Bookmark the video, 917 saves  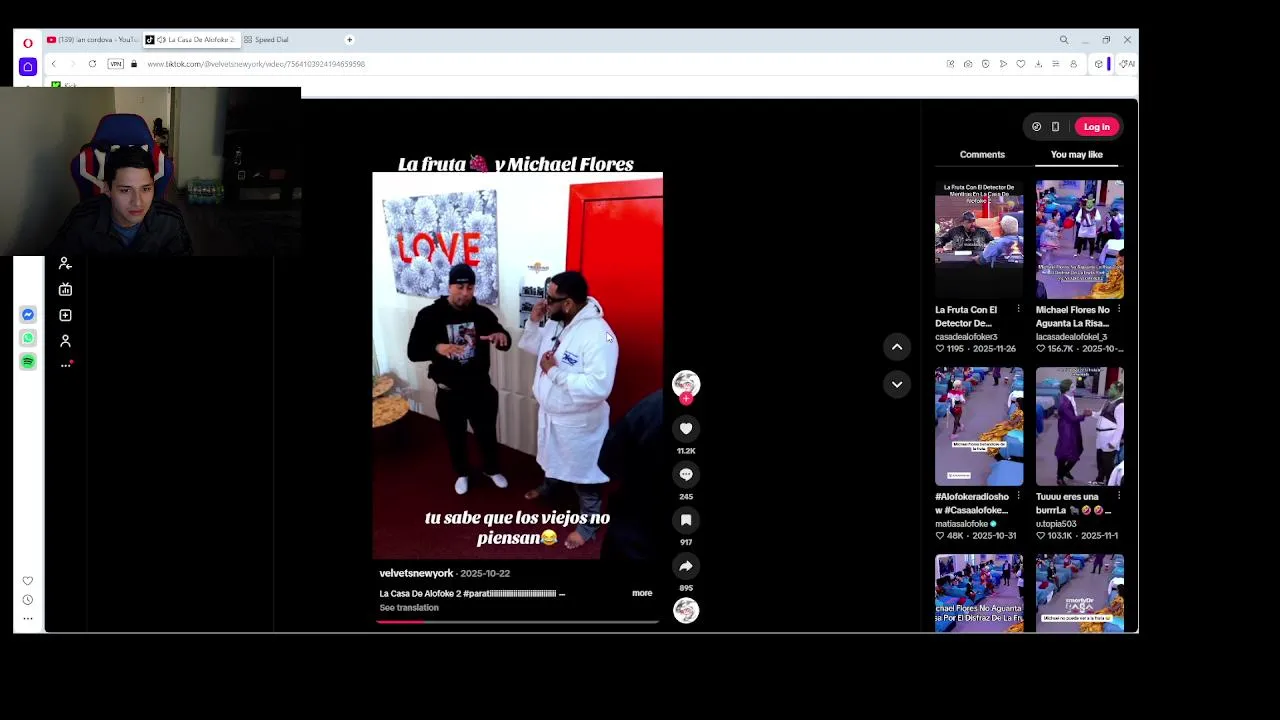tap(686, 520)
